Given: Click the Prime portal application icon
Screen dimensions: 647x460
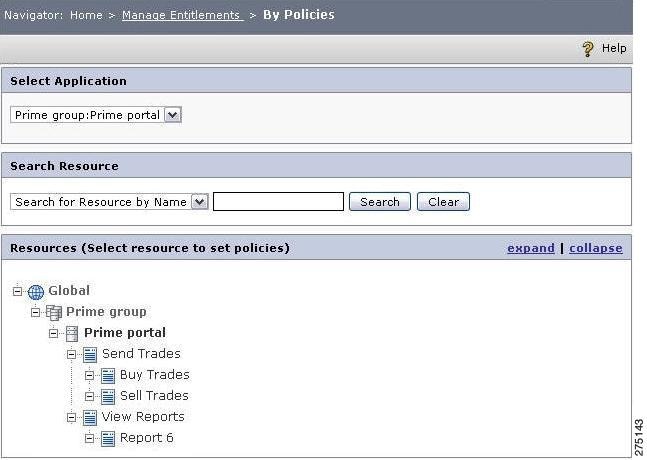Looking at the screenshot, I should [72, 334].
